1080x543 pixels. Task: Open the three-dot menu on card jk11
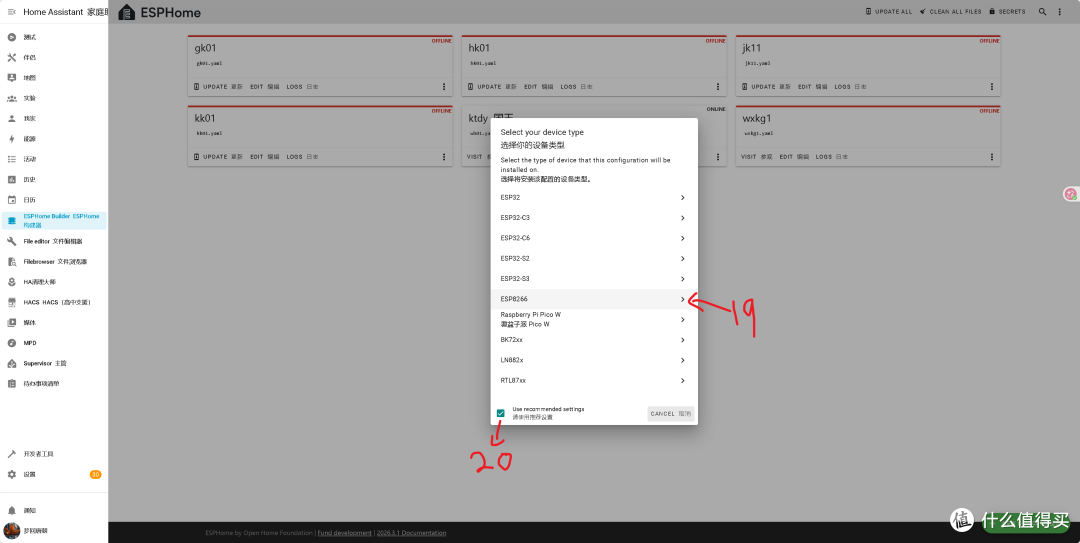click(x=992, y=87)
